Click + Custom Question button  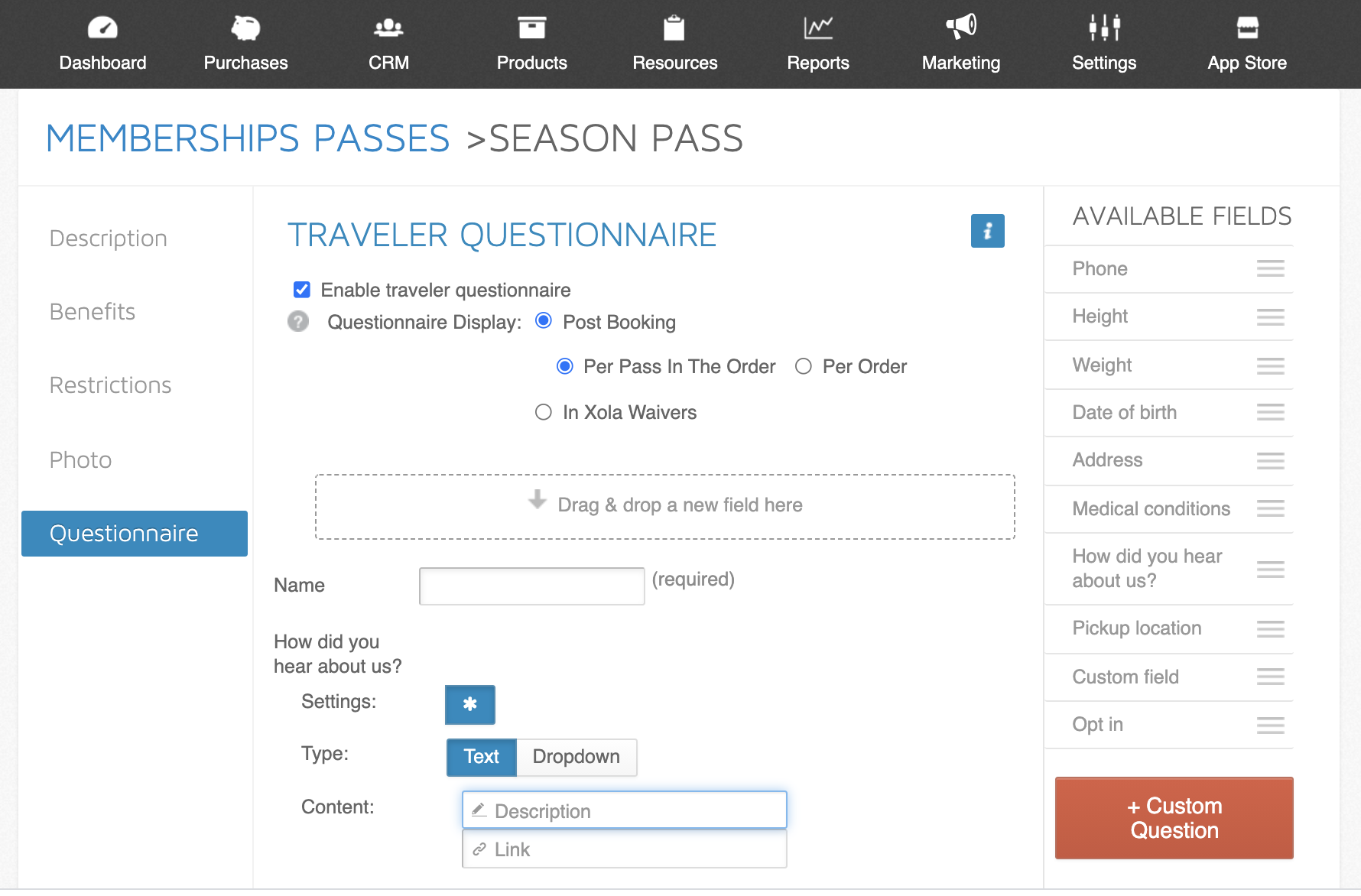click(x=1174, y=818)
